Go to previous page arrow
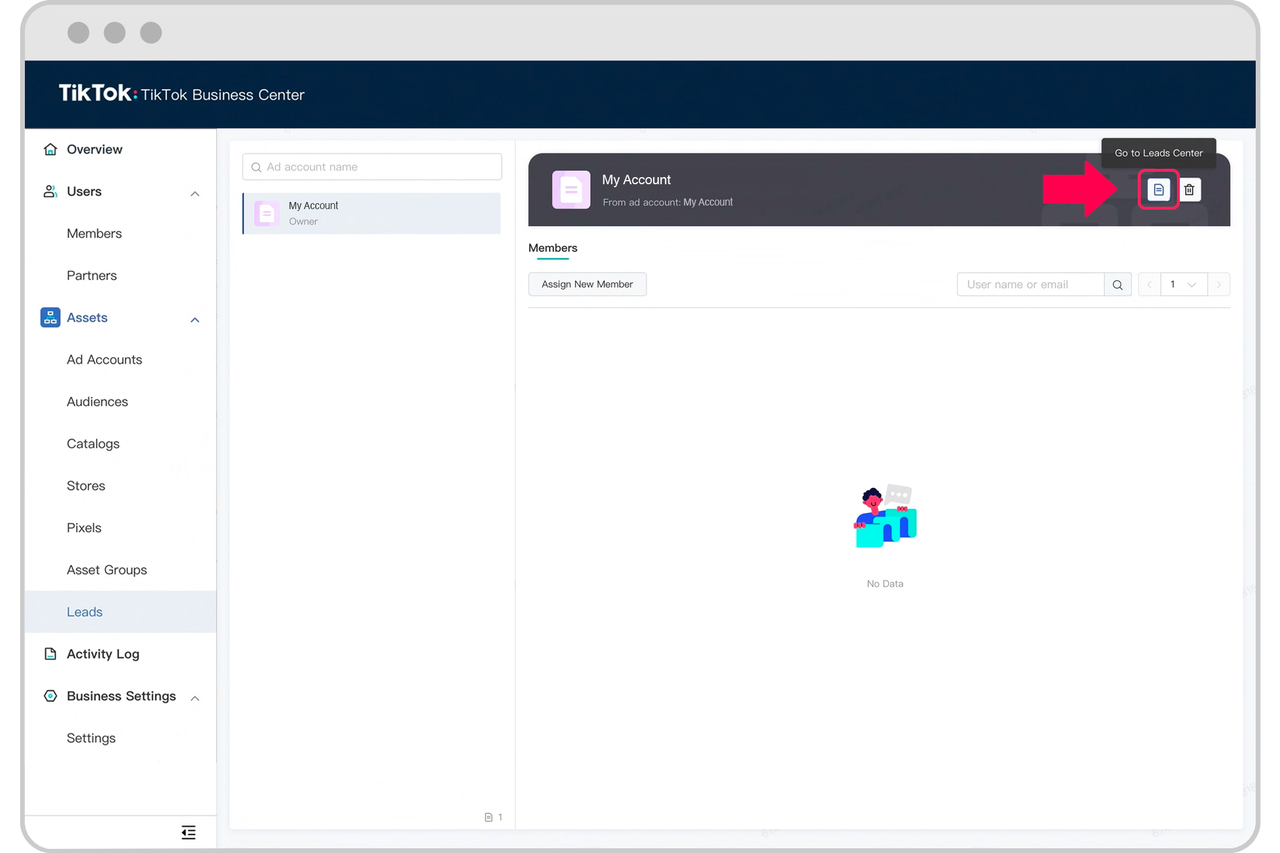This screenshot has height=853, width=1280. pos(1150,285)
